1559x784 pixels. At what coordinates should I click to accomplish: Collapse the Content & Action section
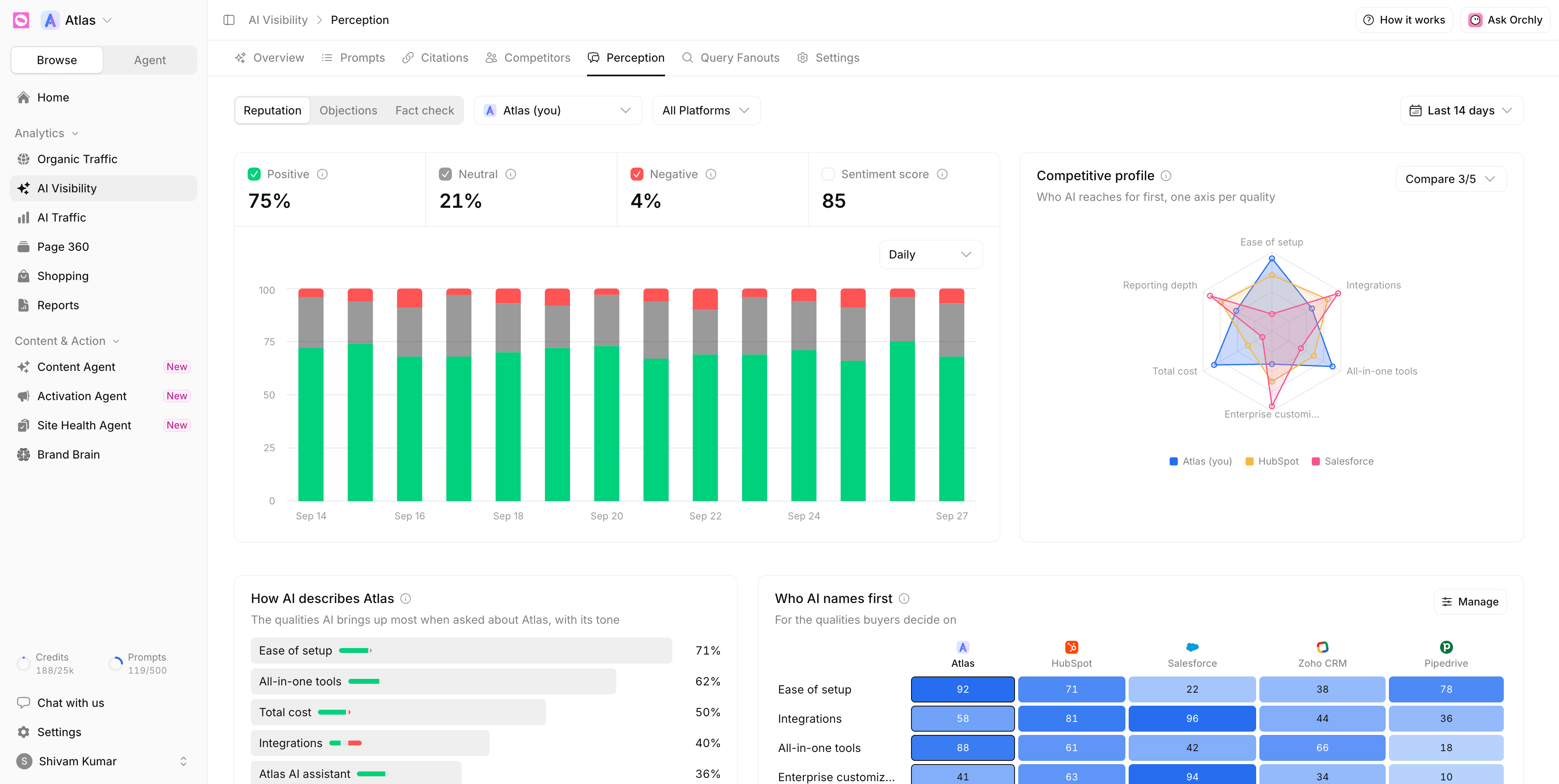pos(67,341)
